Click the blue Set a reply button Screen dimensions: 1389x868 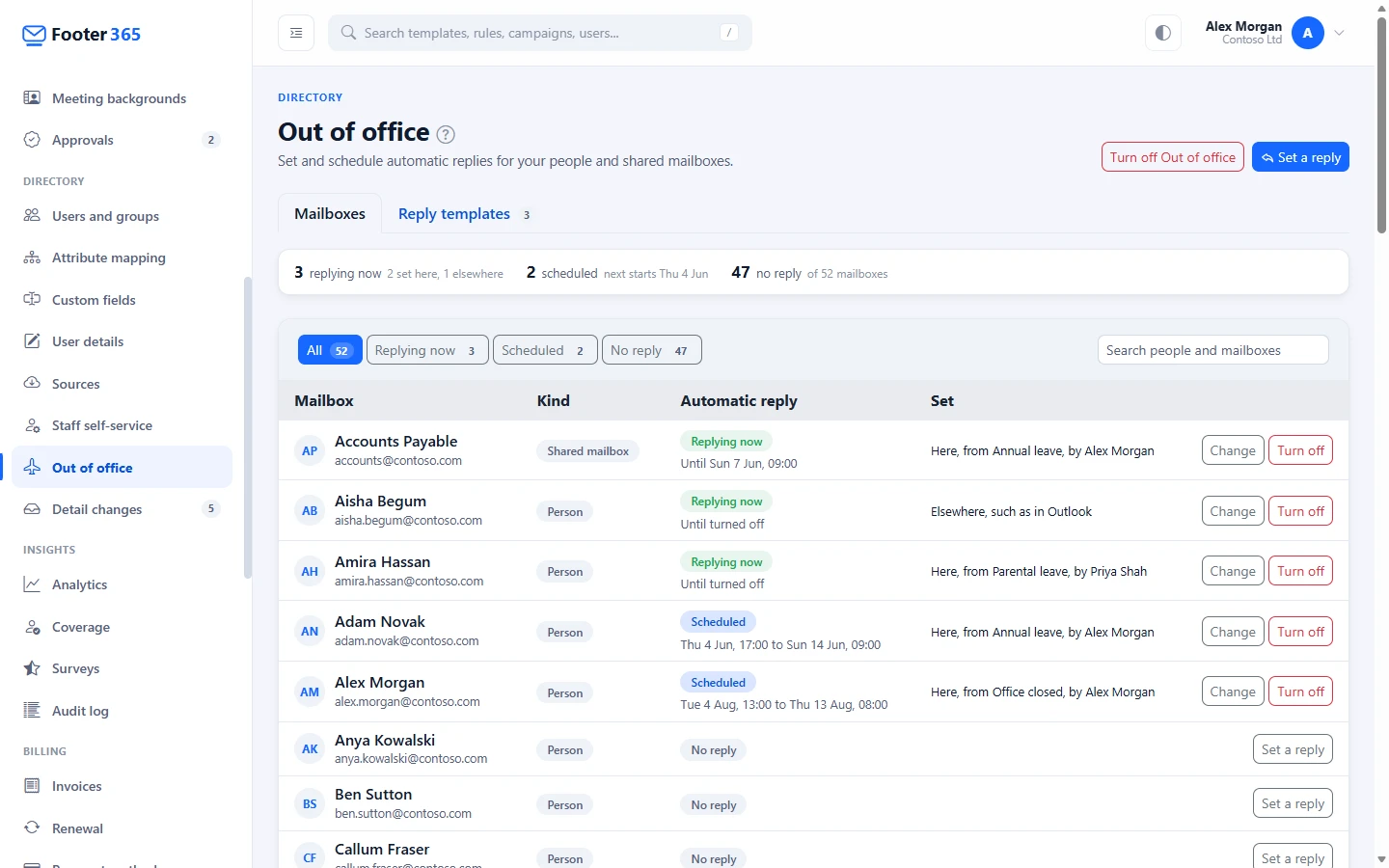tap(1300, 157)
